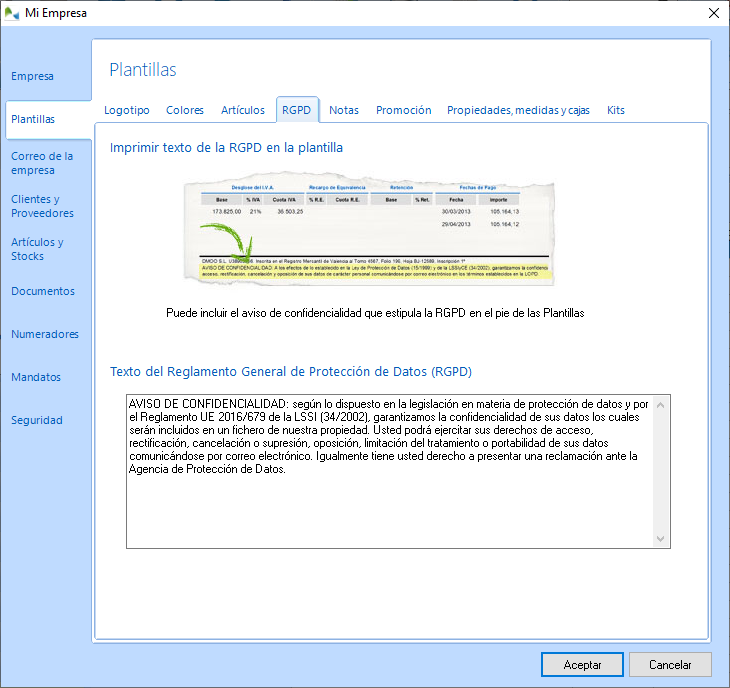Go to the Seguridad section
This screenshot has width=730, height=688.
click(37, 420)
